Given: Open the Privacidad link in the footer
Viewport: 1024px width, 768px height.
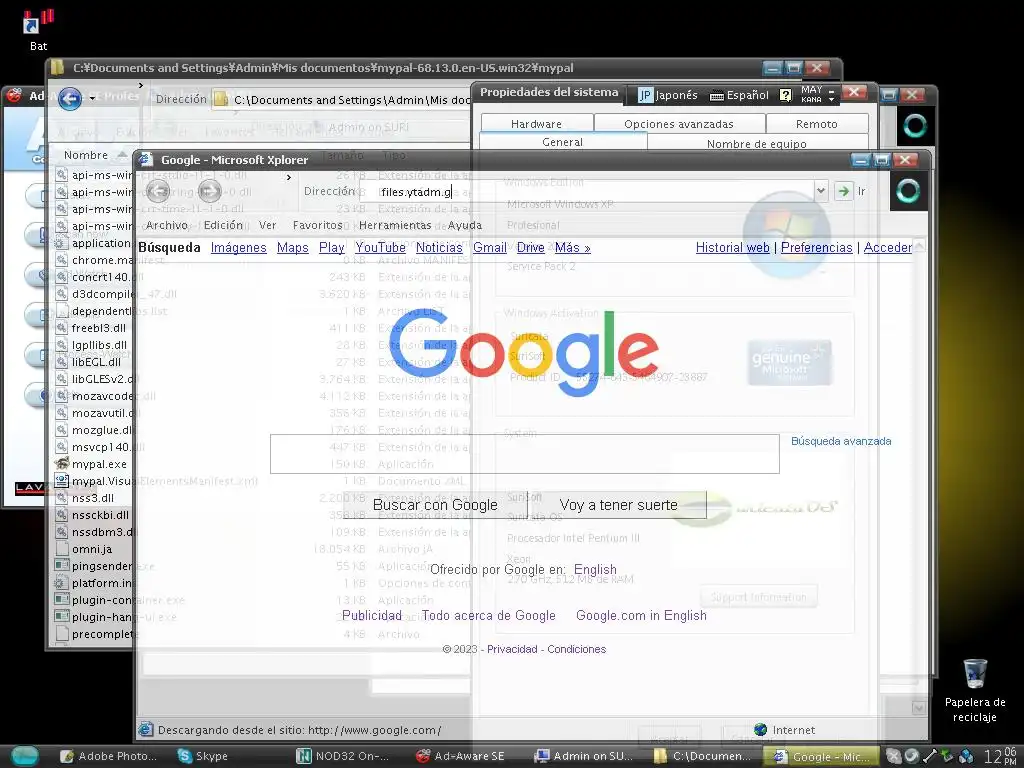Looking at the screenshot, I should click(x=512, y=649).
